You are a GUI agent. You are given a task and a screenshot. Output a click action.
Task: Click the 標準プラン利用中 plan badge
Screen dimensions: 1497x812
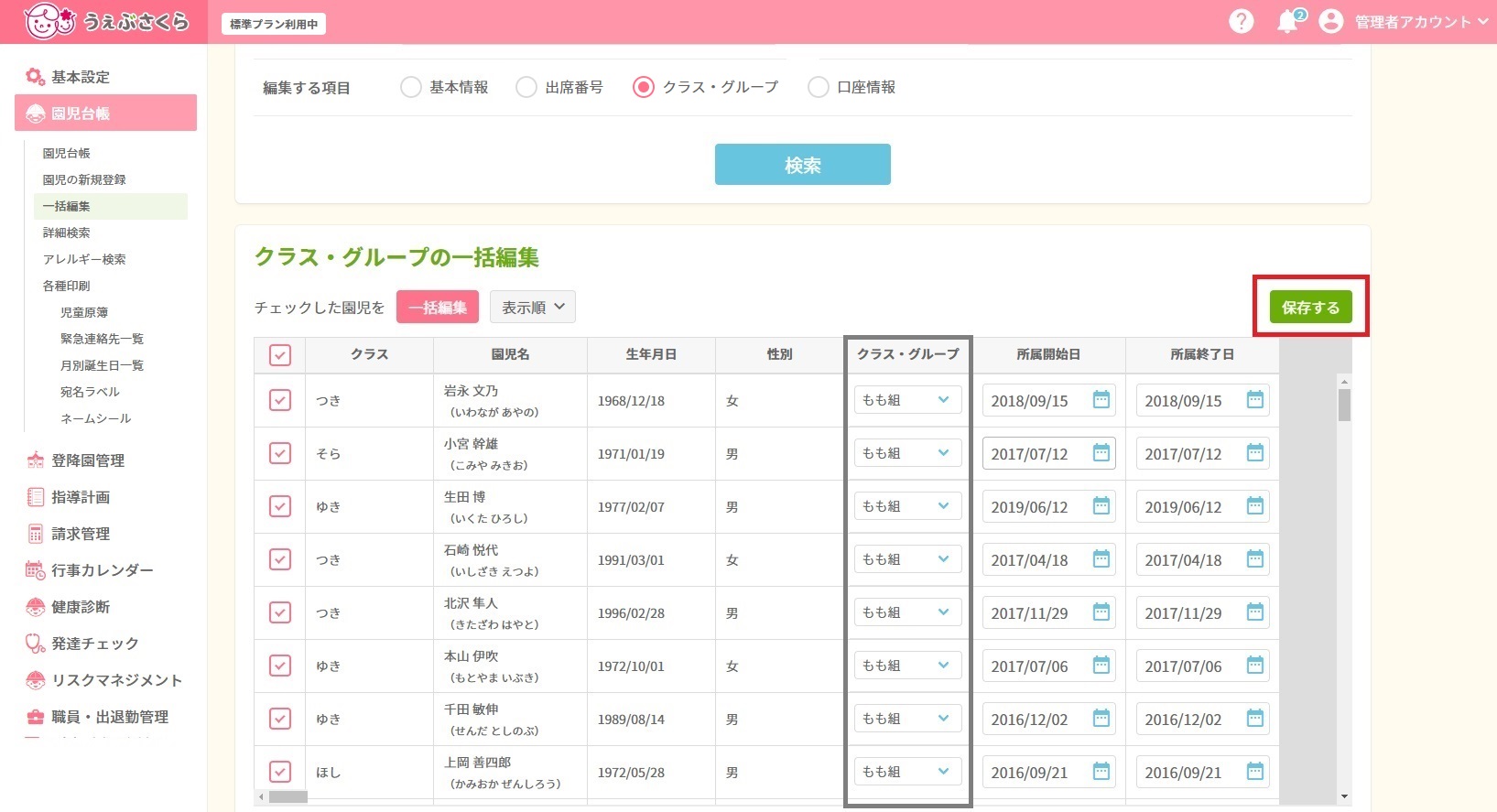274,25
